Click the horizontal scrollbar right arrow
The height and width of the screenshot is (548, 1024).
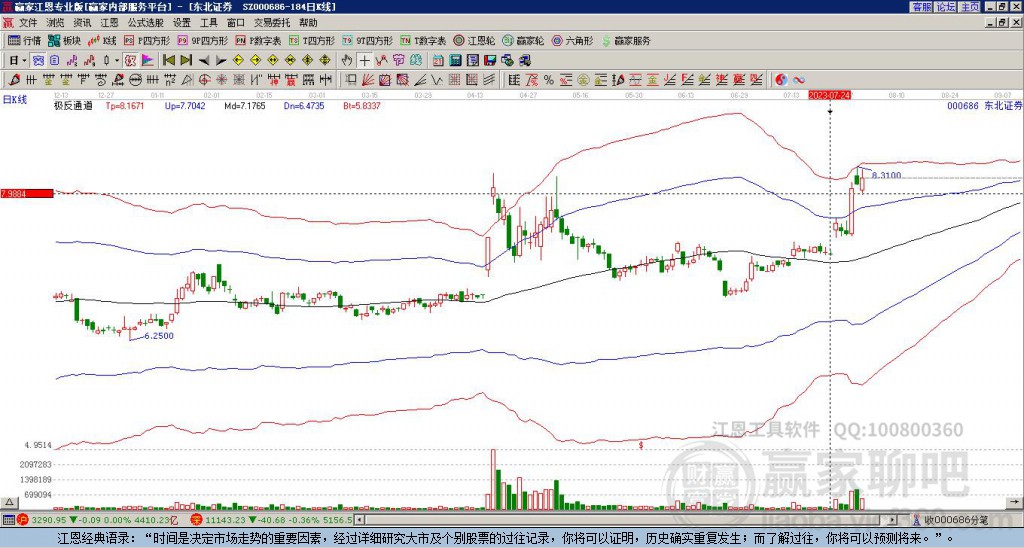point(893,520)
